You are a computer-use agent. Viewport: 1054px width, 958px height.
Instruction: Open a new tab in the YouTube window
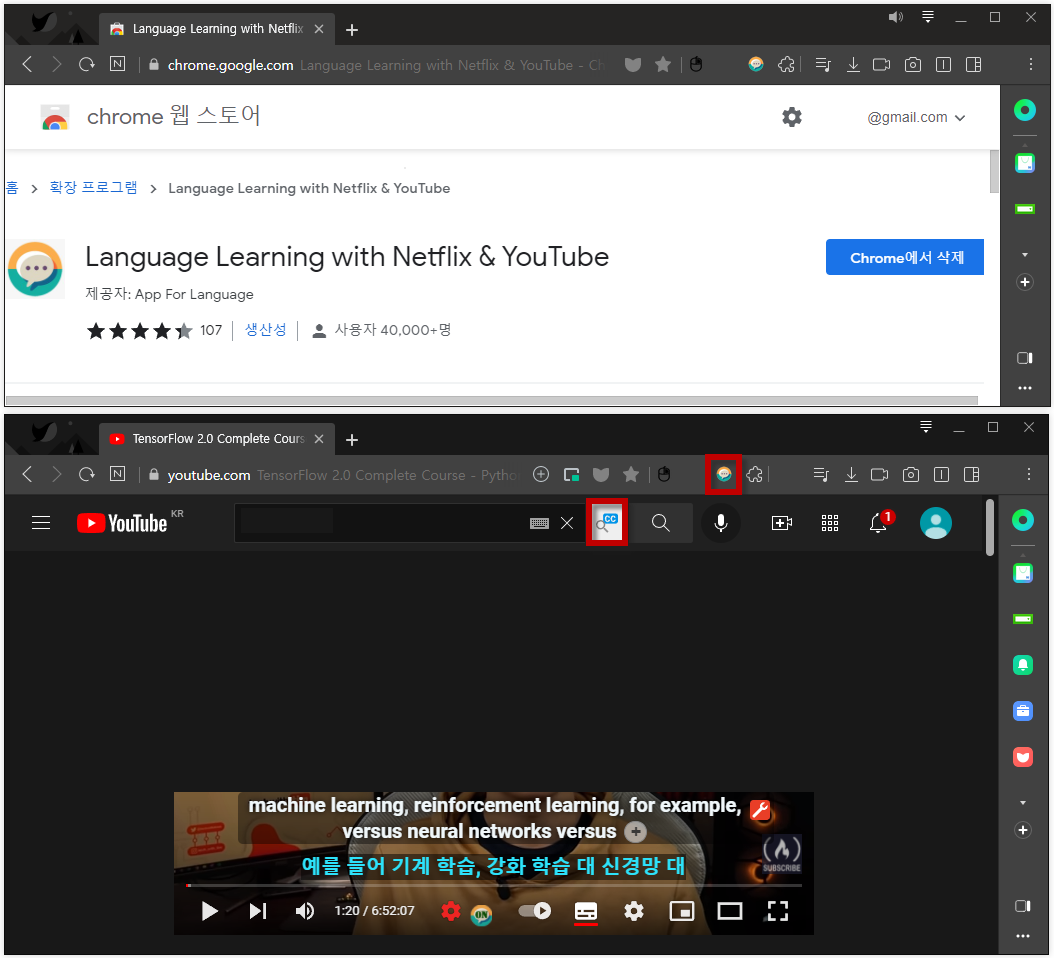[x=352, y=440]
